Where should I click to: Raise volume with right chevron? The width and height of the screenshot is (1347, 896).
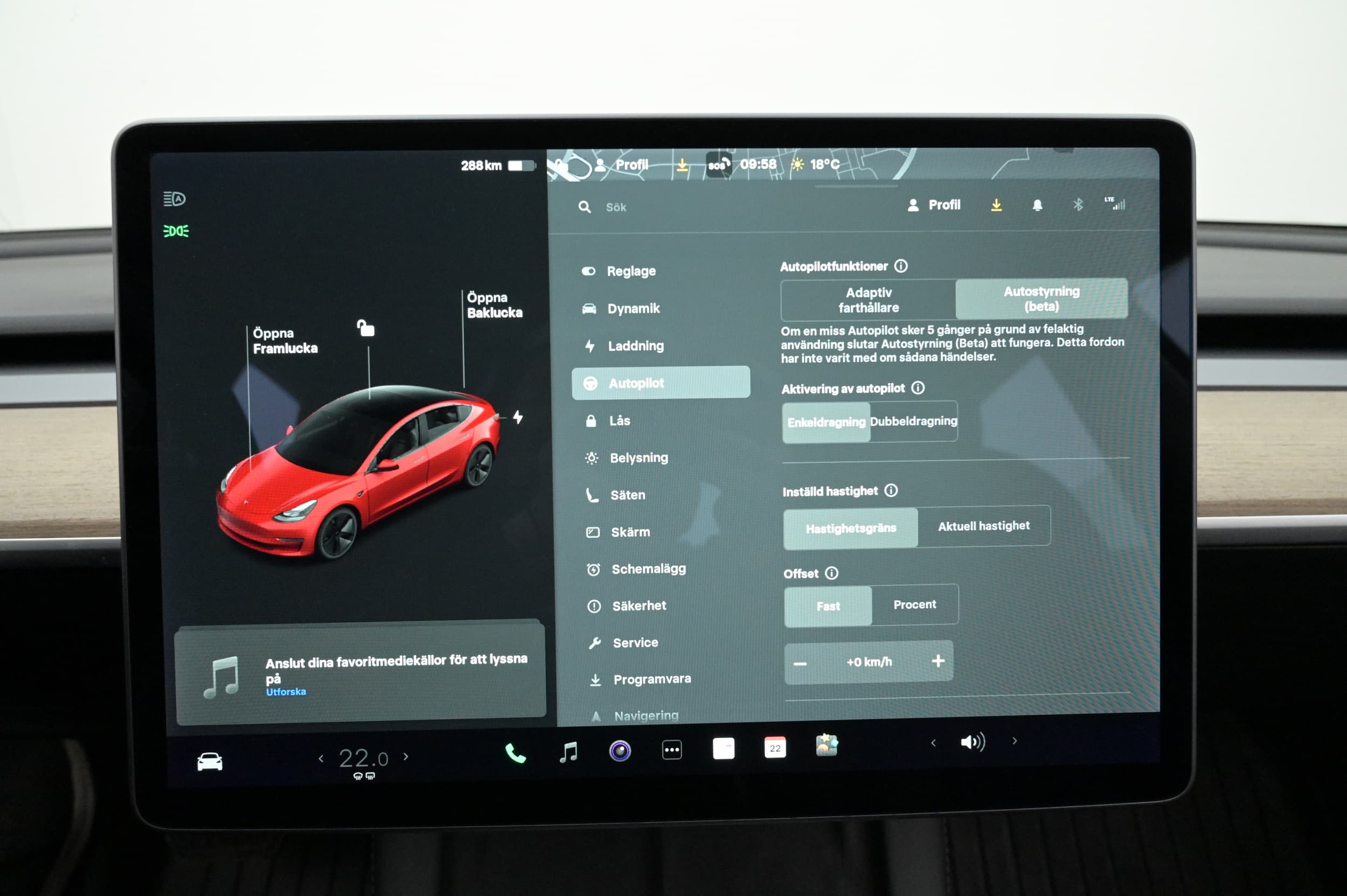click(x=1015, y=741)
